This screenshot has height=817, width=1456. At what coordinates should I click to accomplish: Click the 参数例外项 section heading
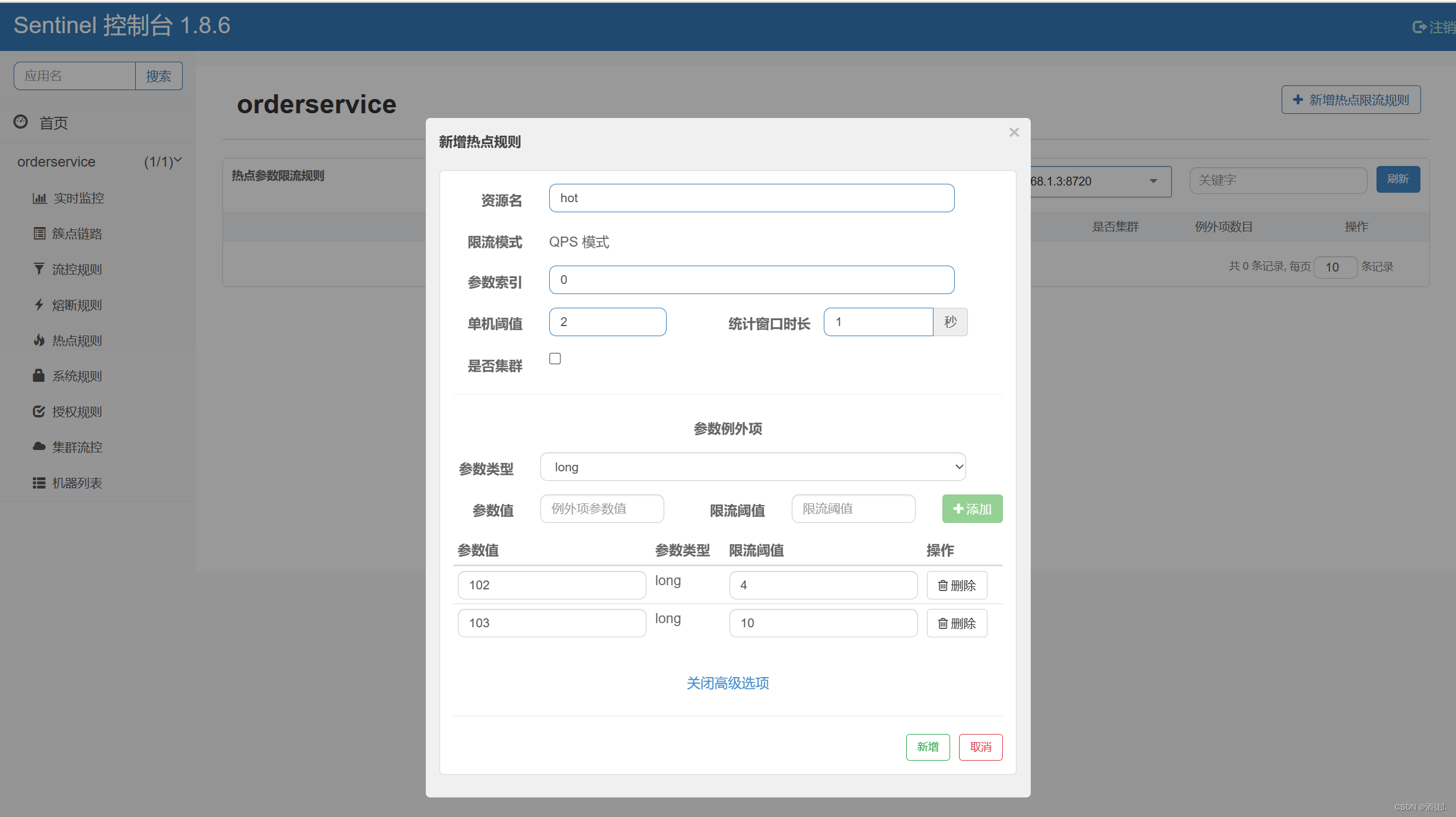coord(728,428)
